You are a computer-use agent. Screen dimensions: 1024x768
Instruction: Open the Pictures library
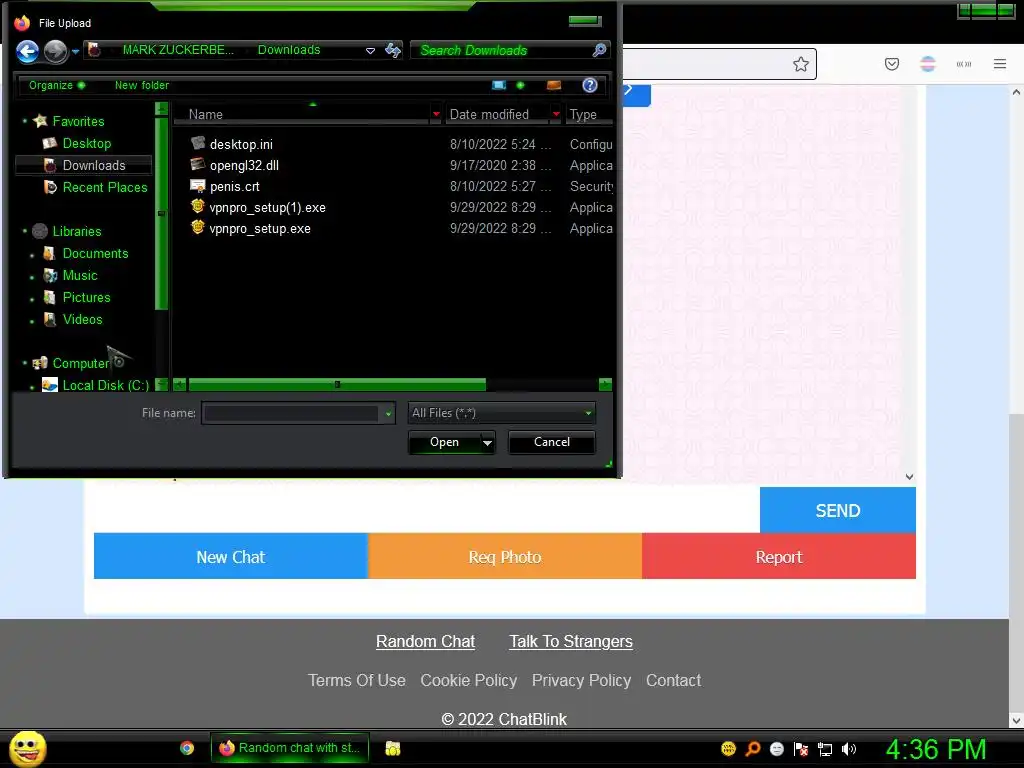coord(86,297)
